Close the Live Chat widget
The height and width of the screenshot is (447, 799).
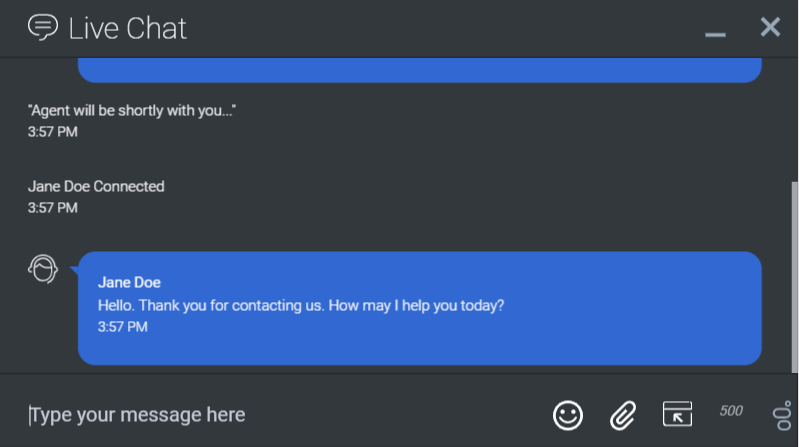770,27
